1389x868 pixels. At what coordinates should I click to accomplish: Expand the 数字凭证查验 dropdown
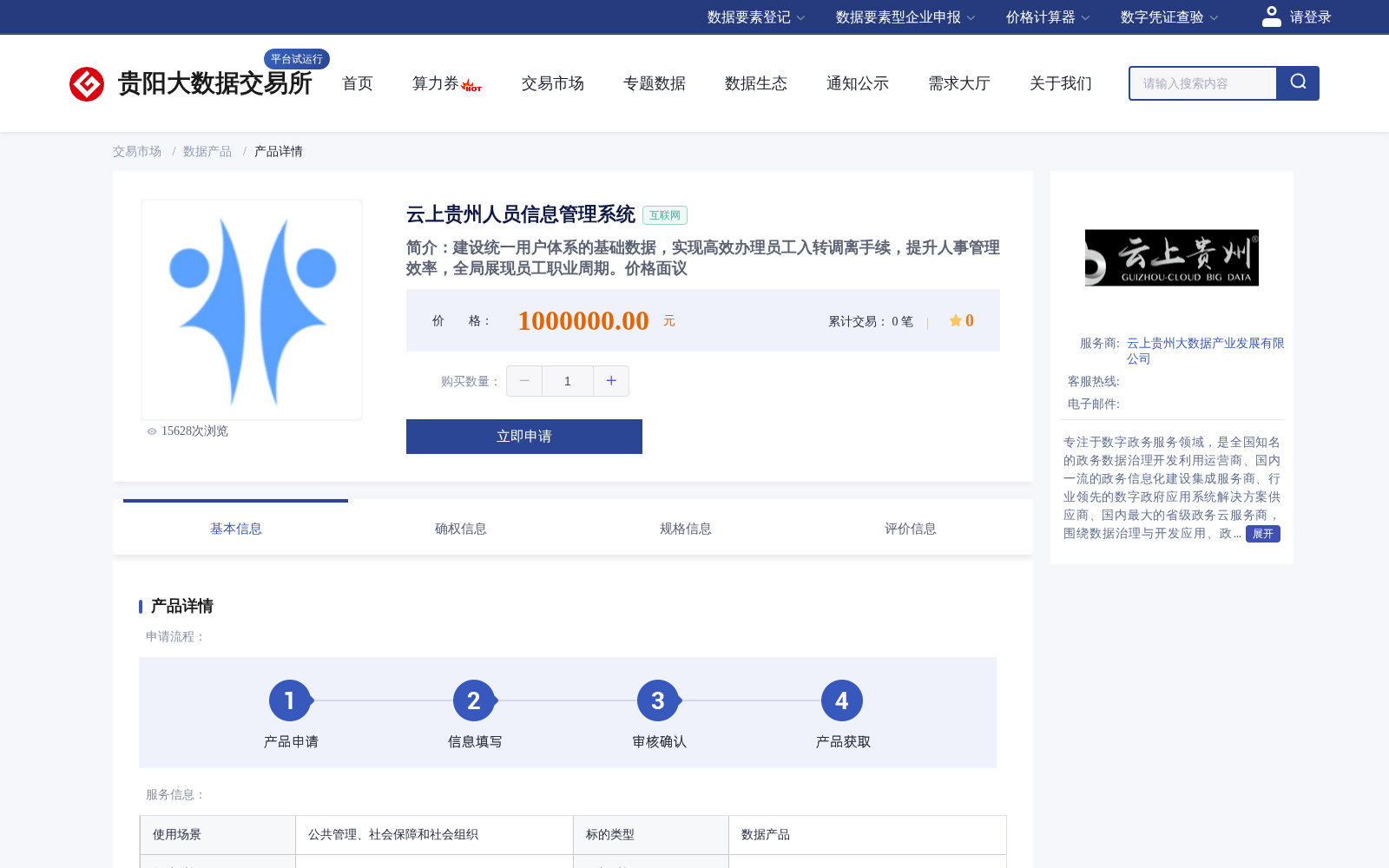[x=1169, y=17]
